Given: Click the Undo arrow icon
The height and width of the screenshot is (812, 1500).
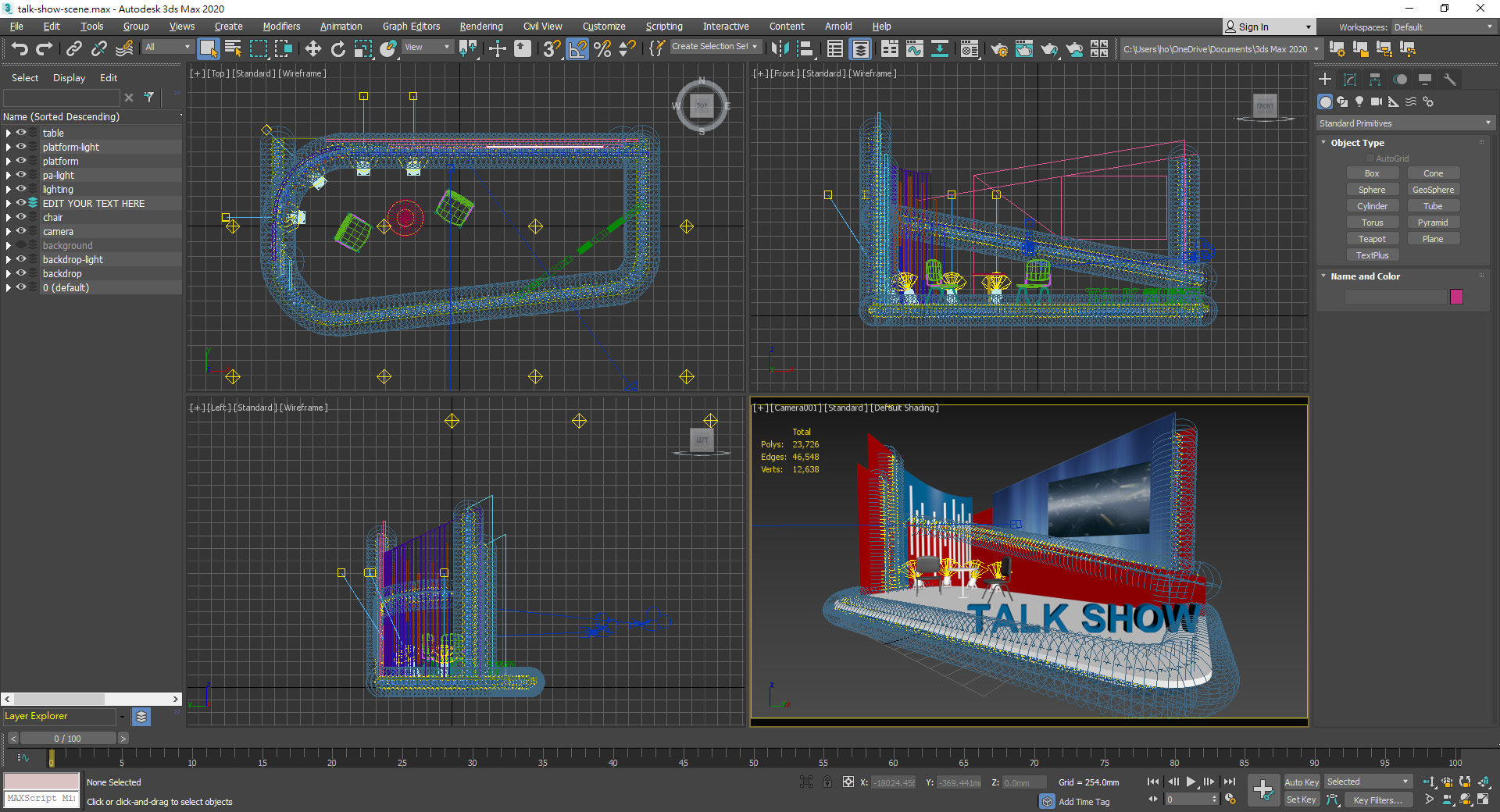Looking at the screenshot, I should 20,49.
